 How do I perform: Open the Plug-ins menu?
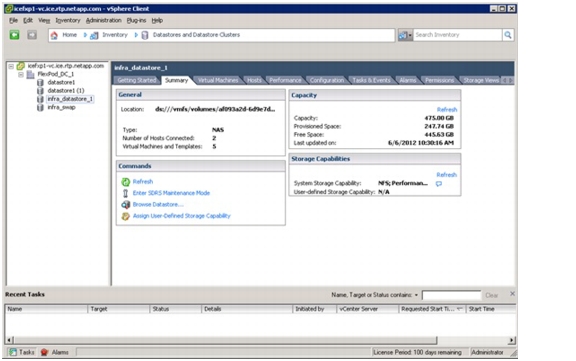pos(136,21)
